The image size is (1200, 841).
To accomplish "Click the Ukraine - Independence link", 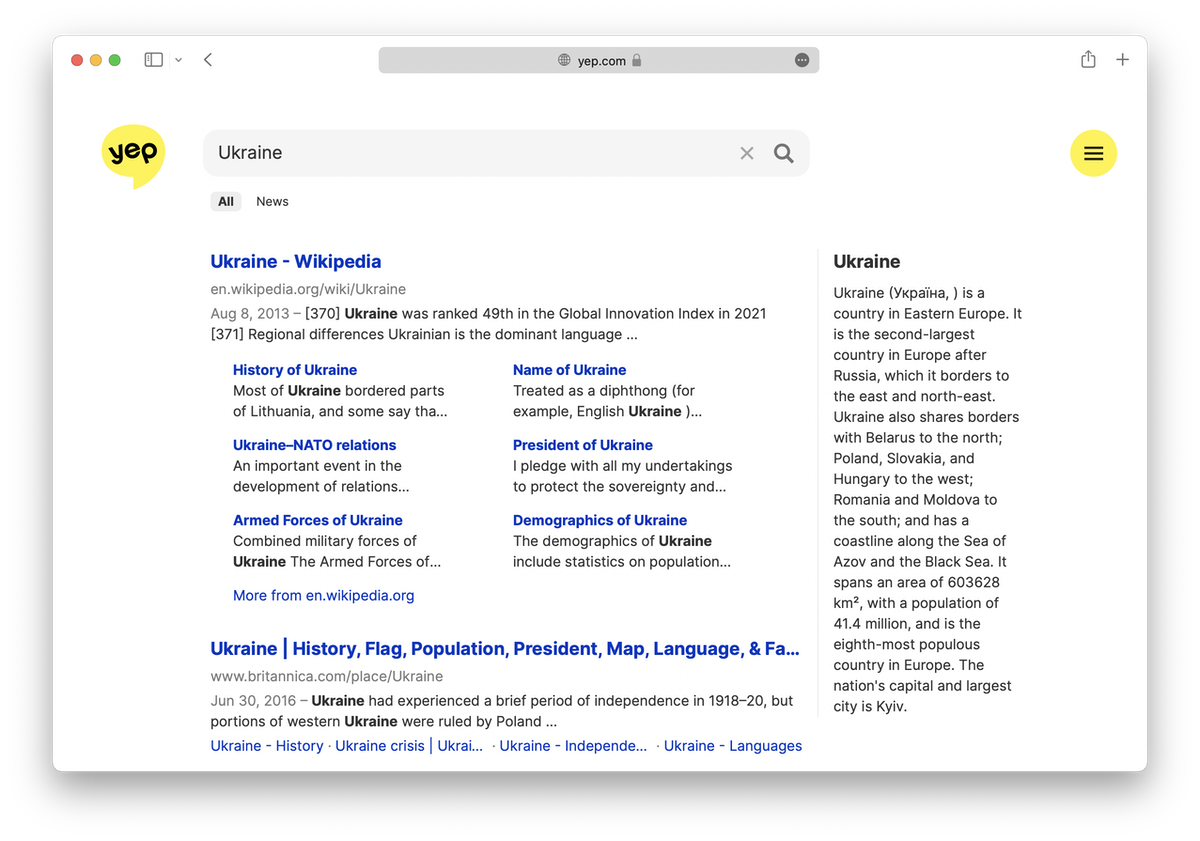I will click(x=573, y=746).
